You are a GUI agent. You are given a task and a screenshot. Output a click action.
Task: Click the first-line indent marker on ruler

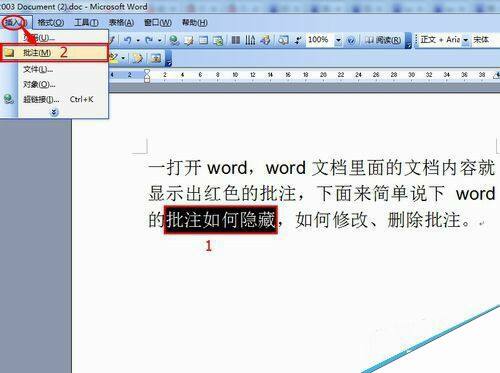point(147,71)
